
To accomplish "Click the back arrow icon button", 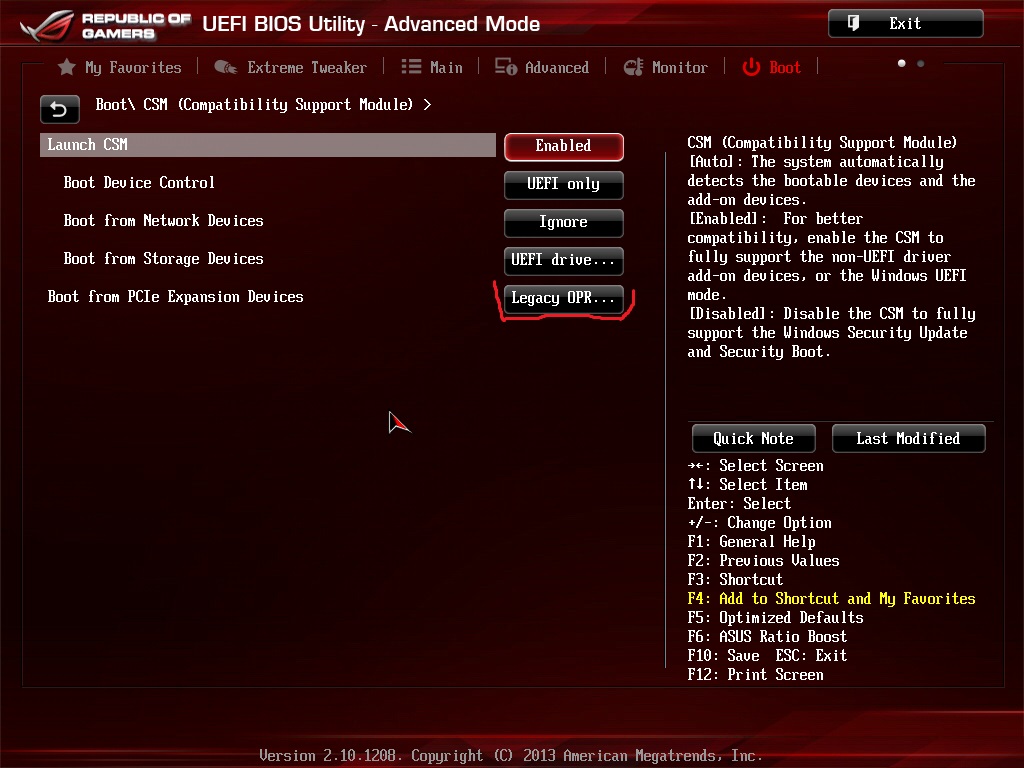I will (x=59, y=109).
